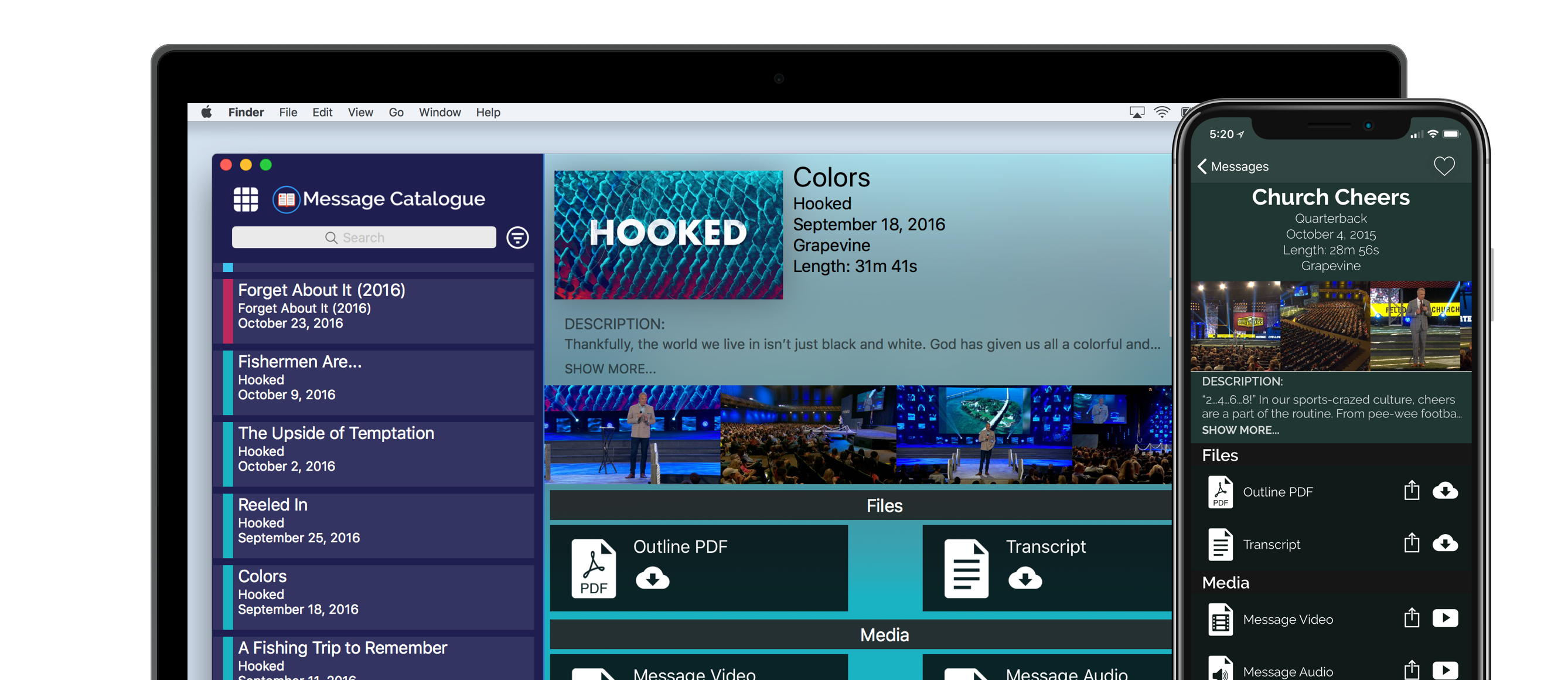1568x680 pixels.
Task: Go back to Messages on the phone
Action: pyautogui.click(x=1232, y=166)
